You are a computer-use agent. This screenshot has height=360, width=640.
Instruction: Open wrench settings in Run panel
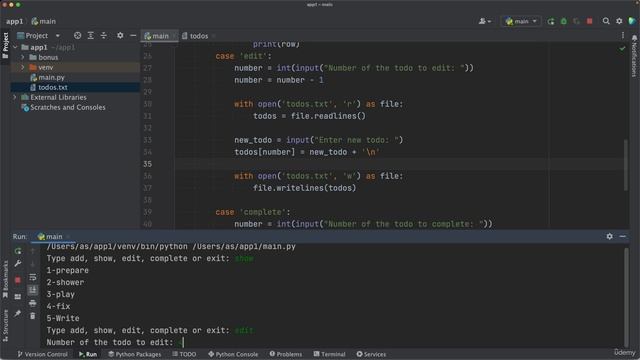(18, 264)
